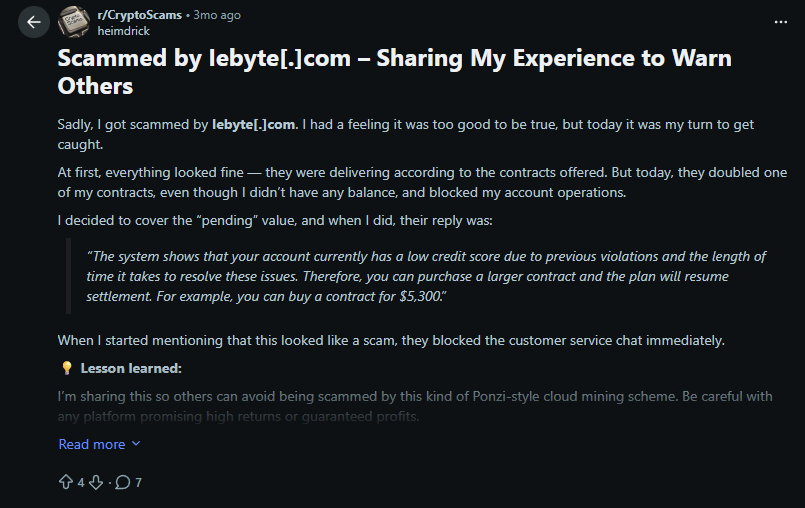This screenshot has width=805, height=508.
Task: Open the CryptoScams community avatar
Action: coord(74,22)
